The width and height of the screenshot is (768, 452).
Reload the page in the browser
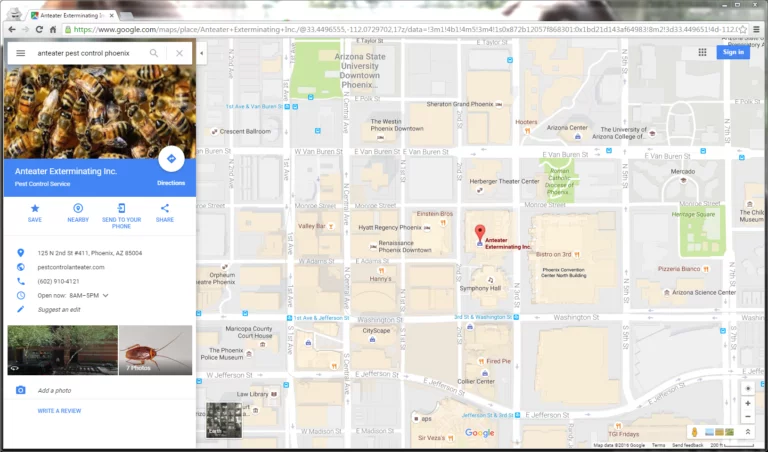pos(39,29)
